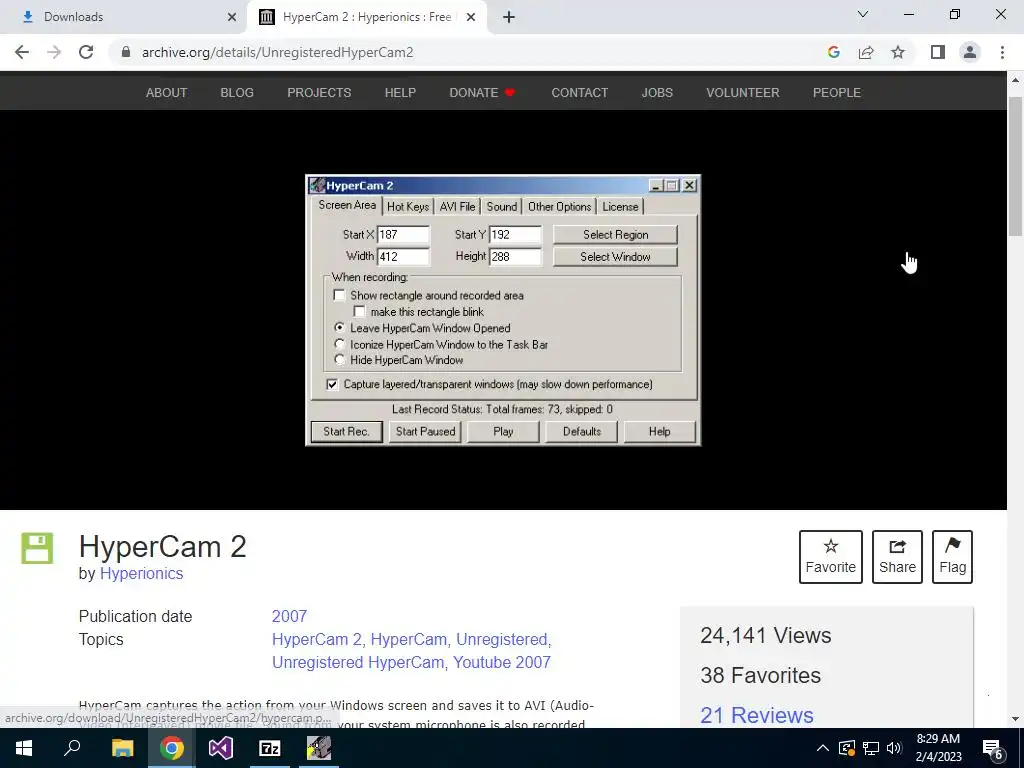Open the PEOPLE navigation item
This screenshot has height=768, width=1024.
point(837,93)
